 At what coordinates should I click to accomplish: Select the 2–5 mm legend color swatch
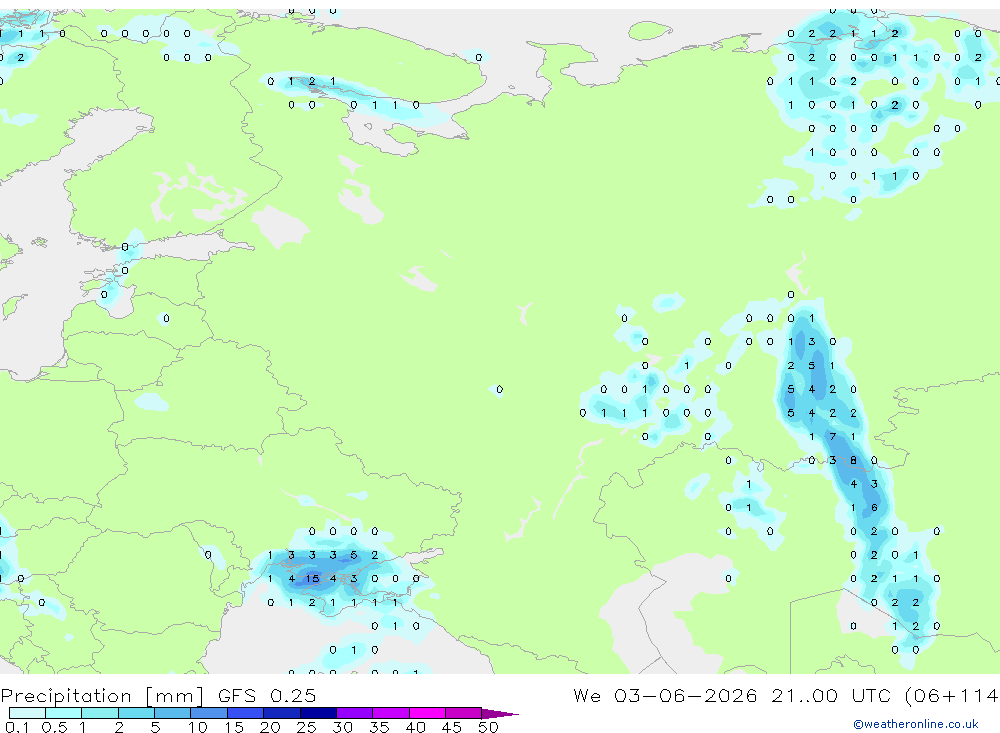pyautogui.click(x=136, y=713)
